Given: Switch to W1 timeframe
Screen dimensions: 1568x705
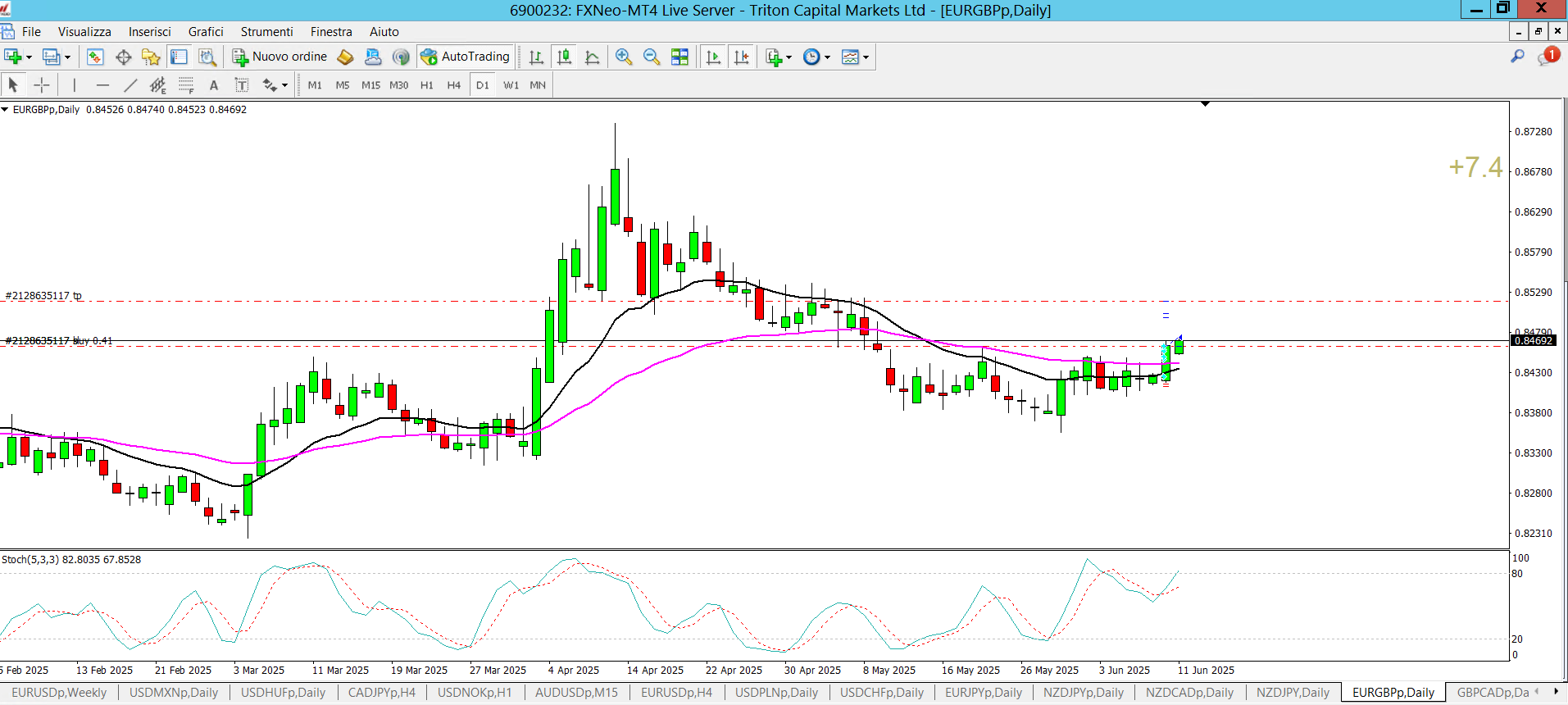Looking at the screenshot, I should 511,84.
